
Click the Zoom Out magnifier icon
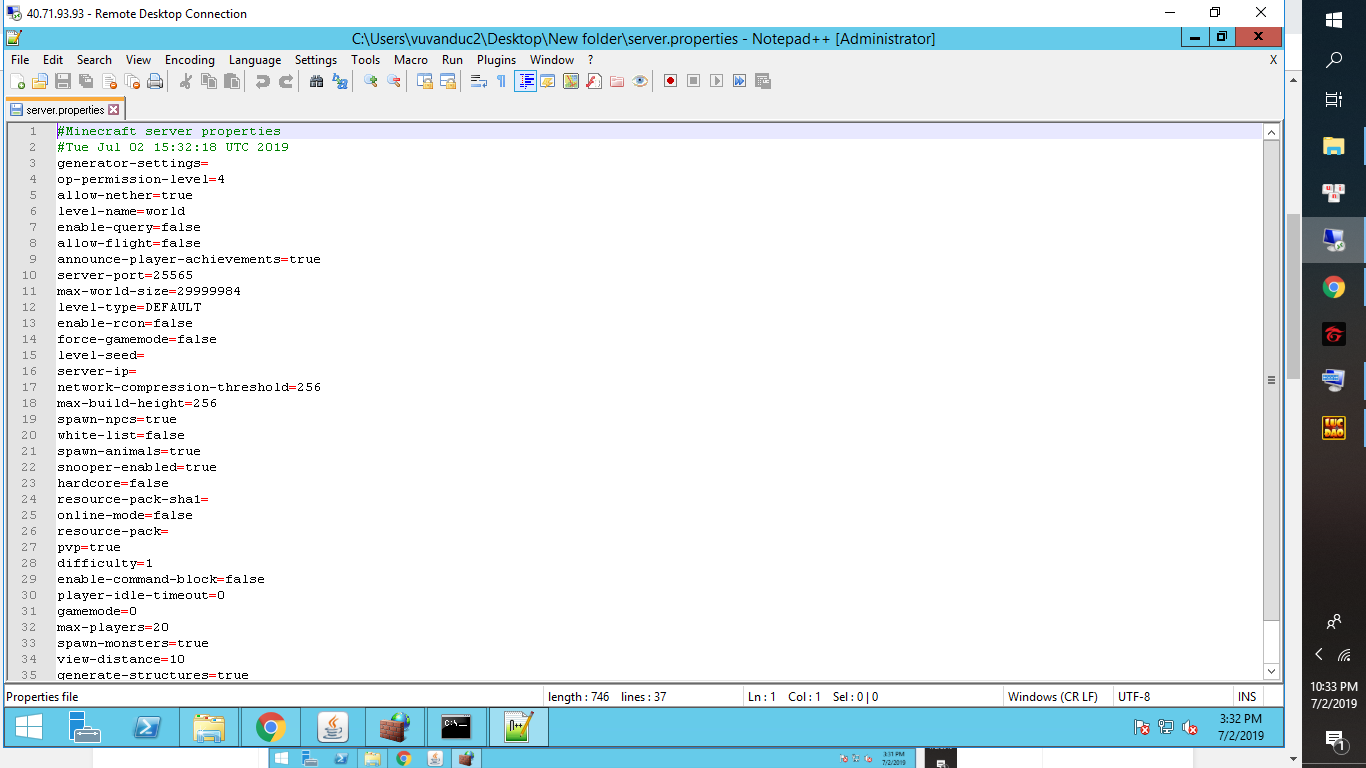[394, 81]
